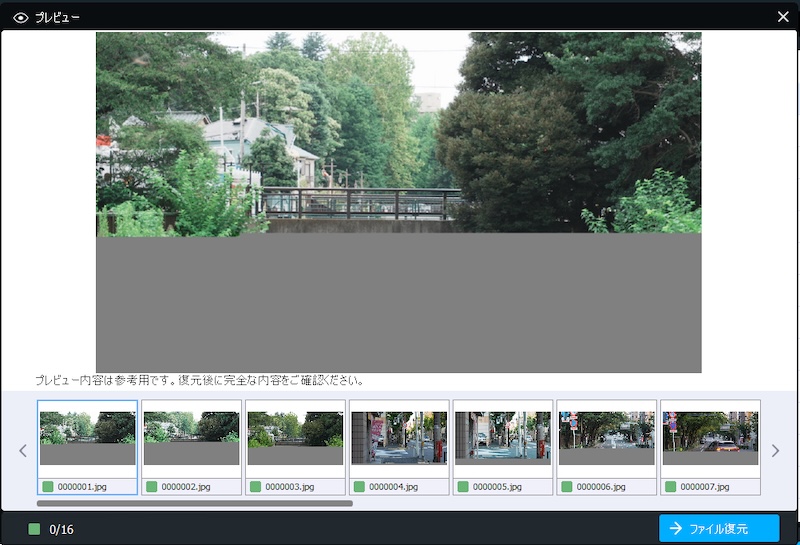
Task: Click the large preview image
Action: pyautogui.click(x=398, y=202)
